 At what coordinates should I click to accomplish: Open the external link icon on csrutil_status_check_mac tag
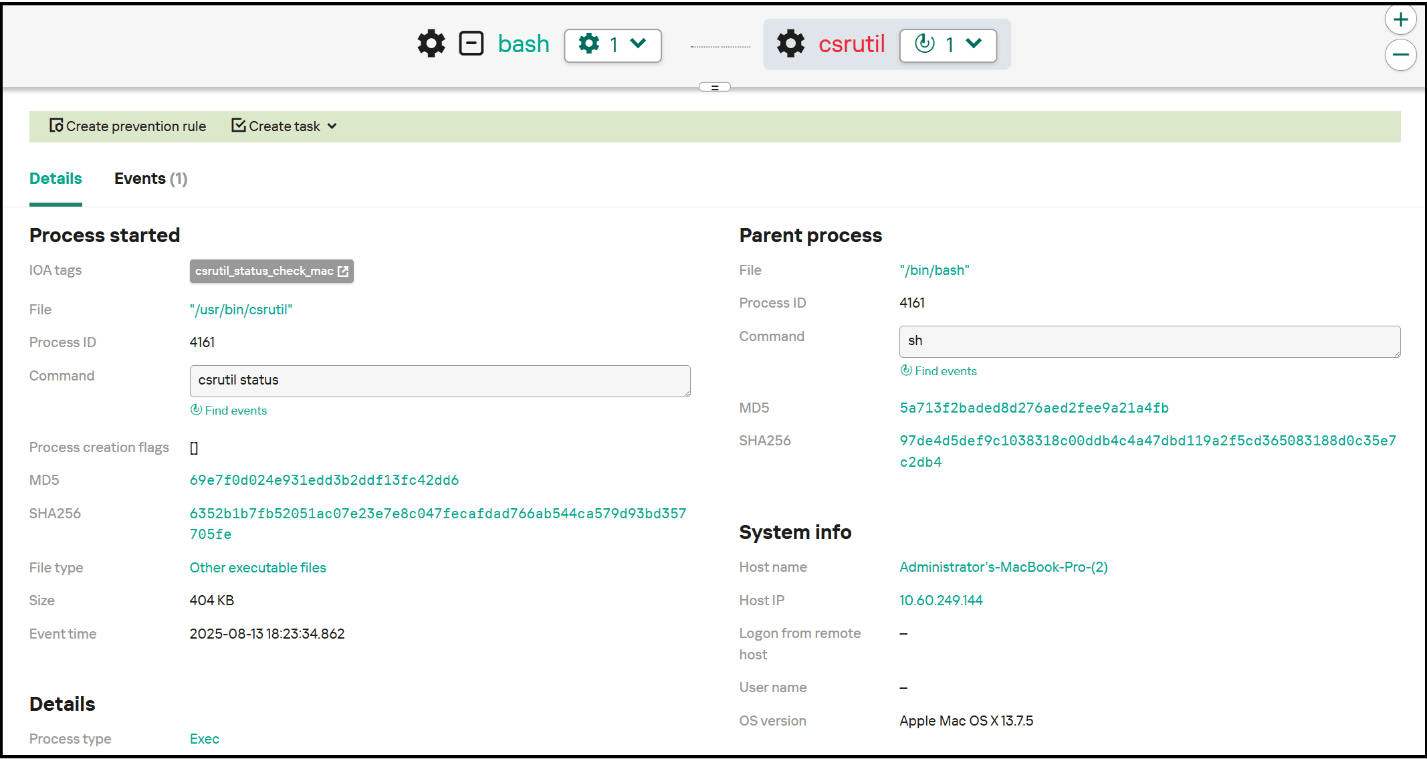tap(344, 270)
